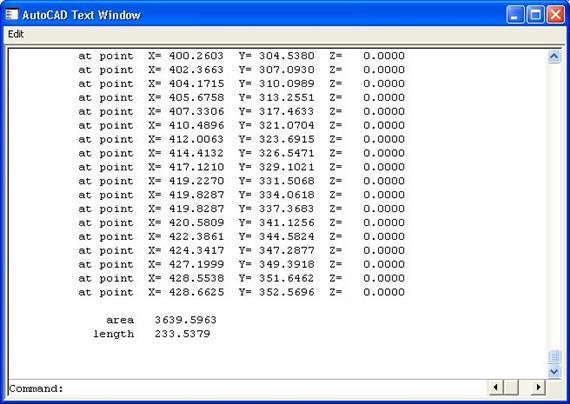Click the X= 428.5538 value
The width and height of the screenshot is (570, 404).
196,278
